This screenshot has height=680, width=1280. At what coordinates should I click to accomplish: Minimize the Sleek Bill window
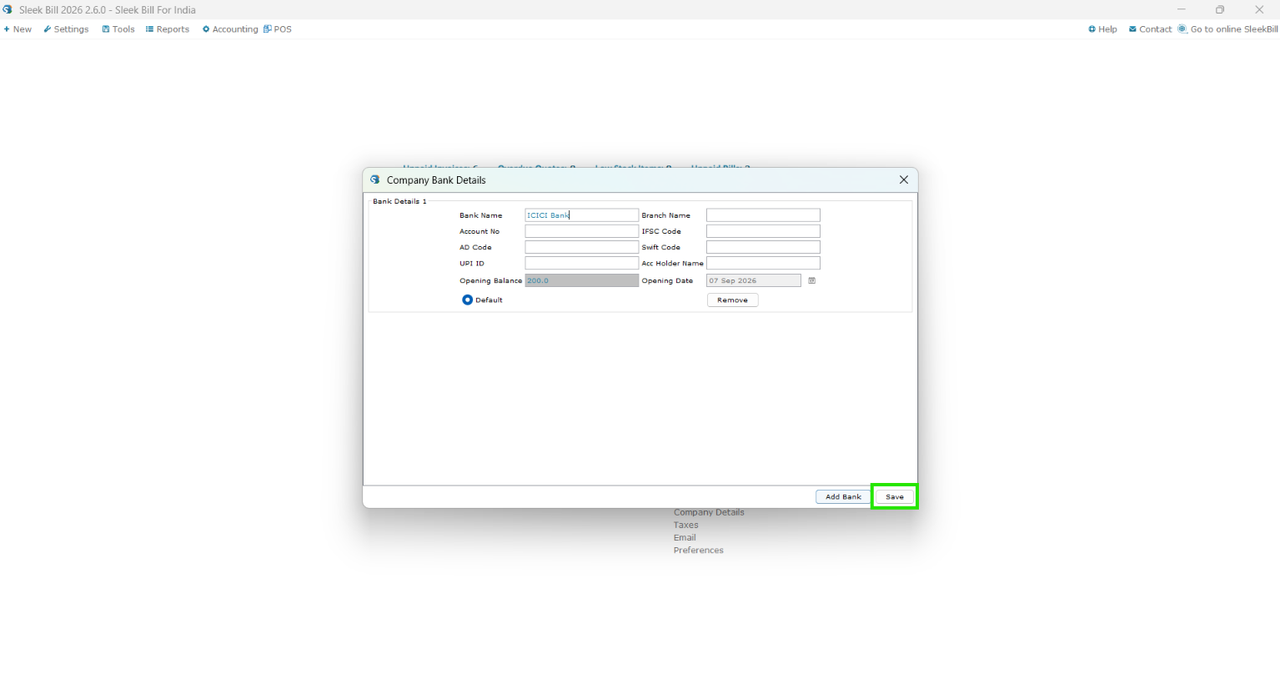(x=1181, y=10)
